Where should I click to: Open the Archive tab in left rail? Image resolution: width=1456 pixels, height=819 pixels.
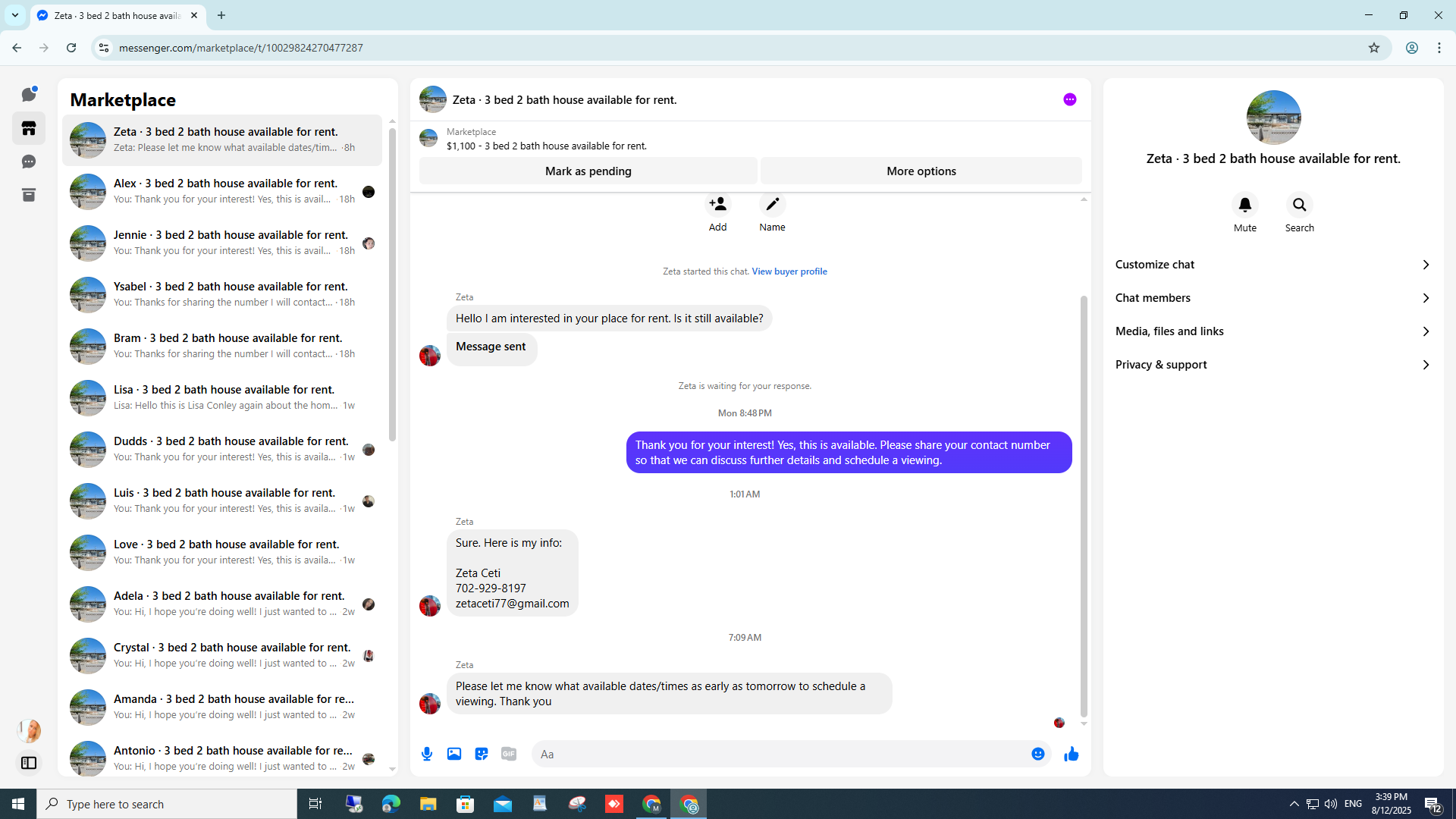click(29, 195)
